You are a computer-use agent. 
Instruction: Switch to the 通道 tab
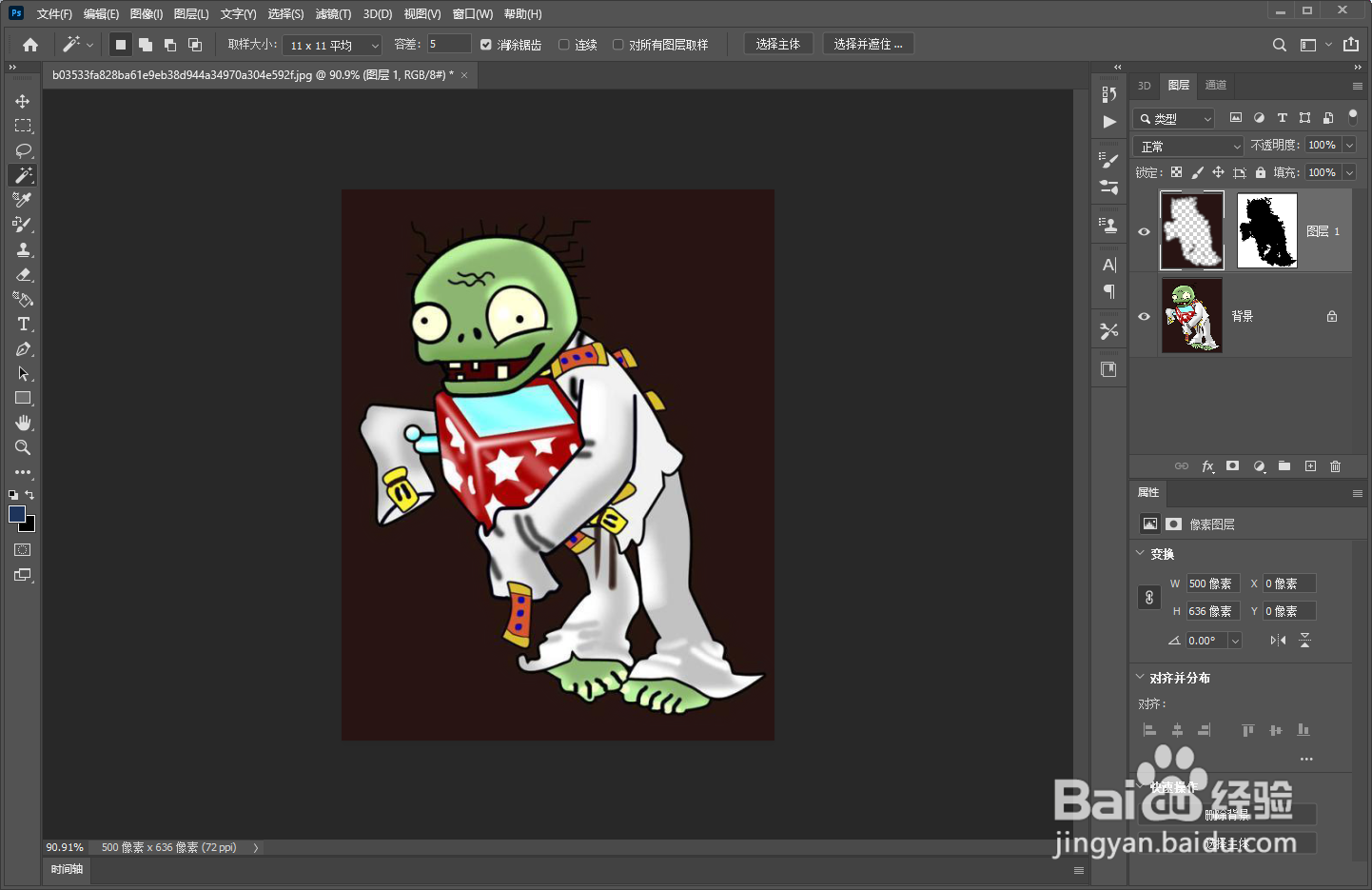pyautogui.click(x=1216, y=85)
